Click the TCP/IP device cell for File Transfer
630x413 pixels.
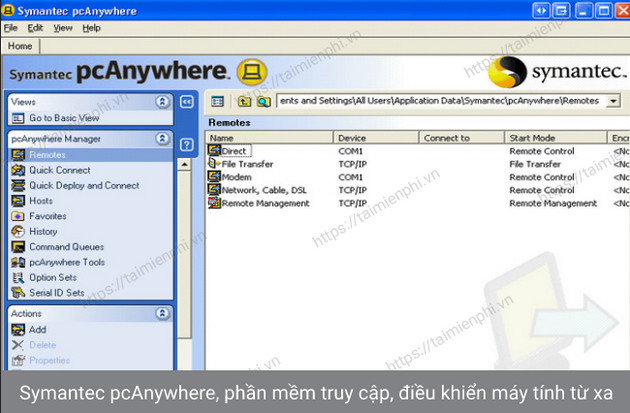click(x=353, y=164)
